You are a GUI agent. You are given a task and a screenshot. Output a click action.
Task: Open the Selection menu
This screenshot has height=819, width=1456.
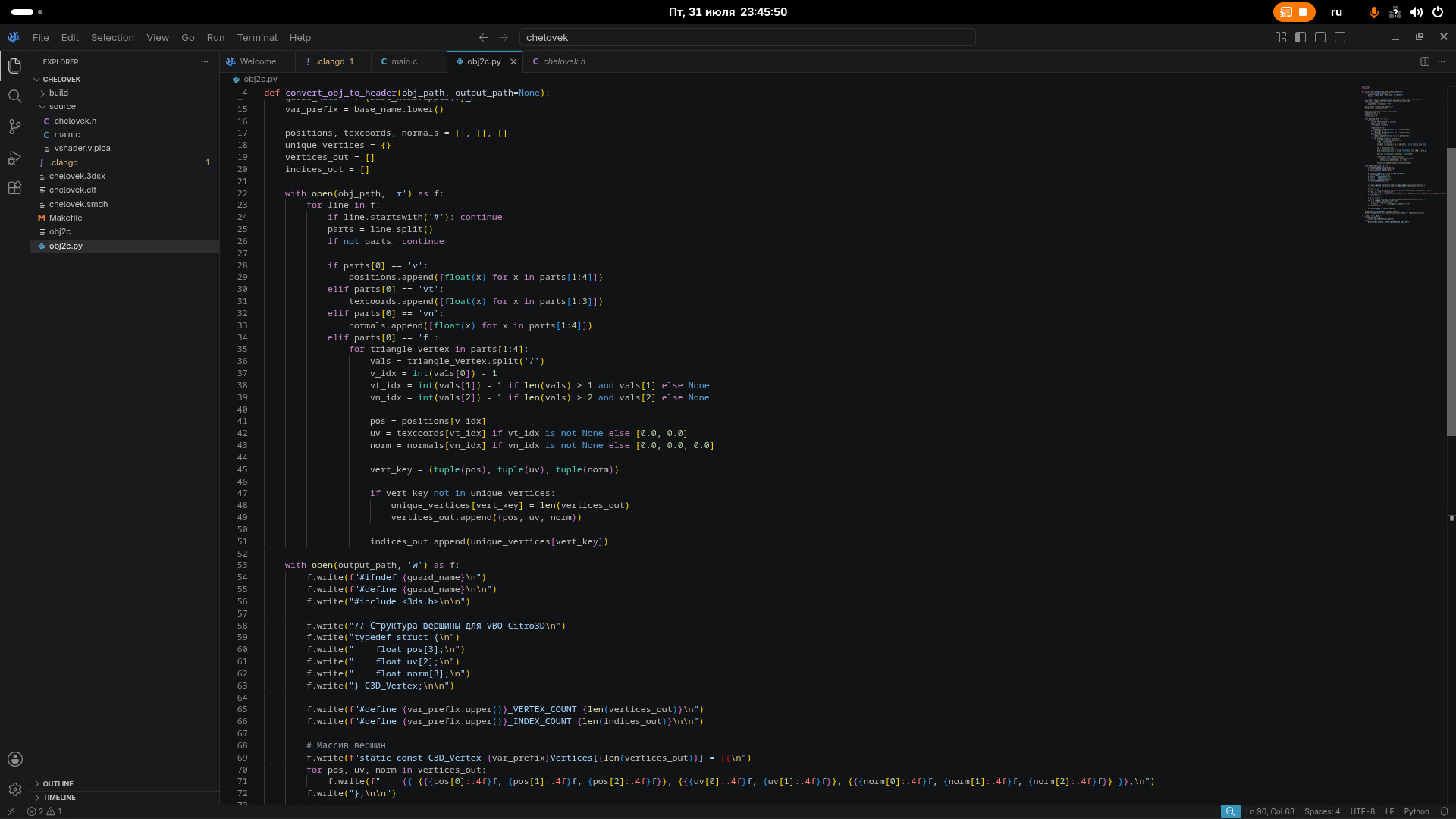112,37
